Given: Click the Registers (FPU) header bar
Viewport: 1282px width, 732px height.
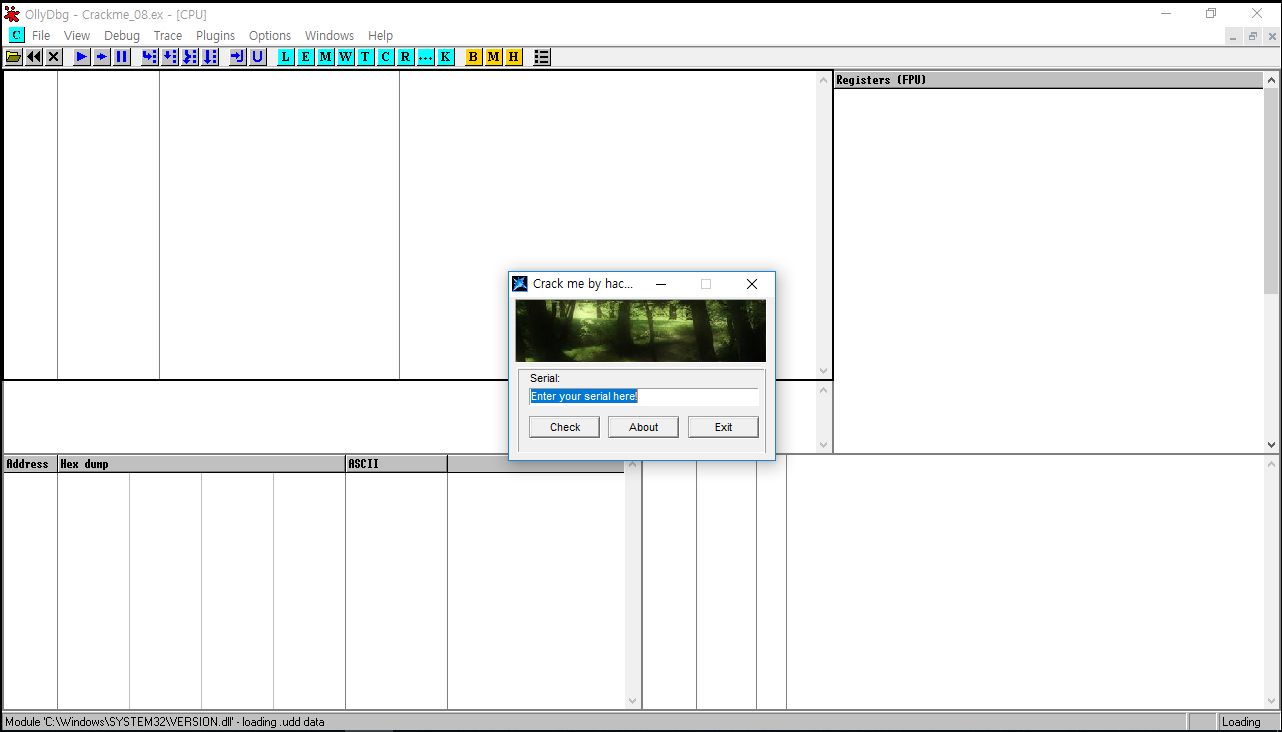Looking at the screenshot, I should click(x=1048, y=80).
